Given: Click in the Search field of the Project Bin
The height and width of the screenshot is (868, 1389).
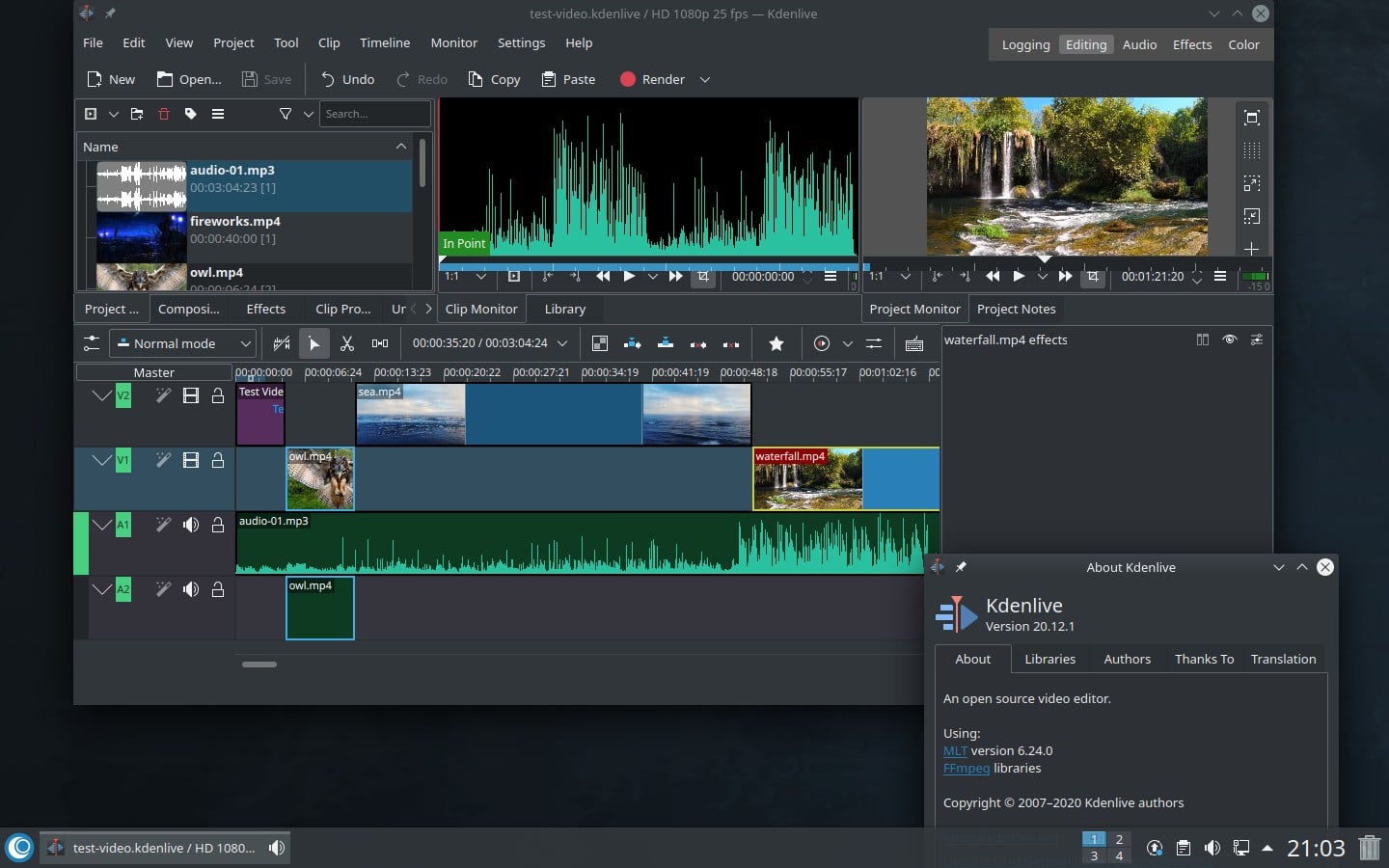Looking at the screenshot, I should coord(375,114).
